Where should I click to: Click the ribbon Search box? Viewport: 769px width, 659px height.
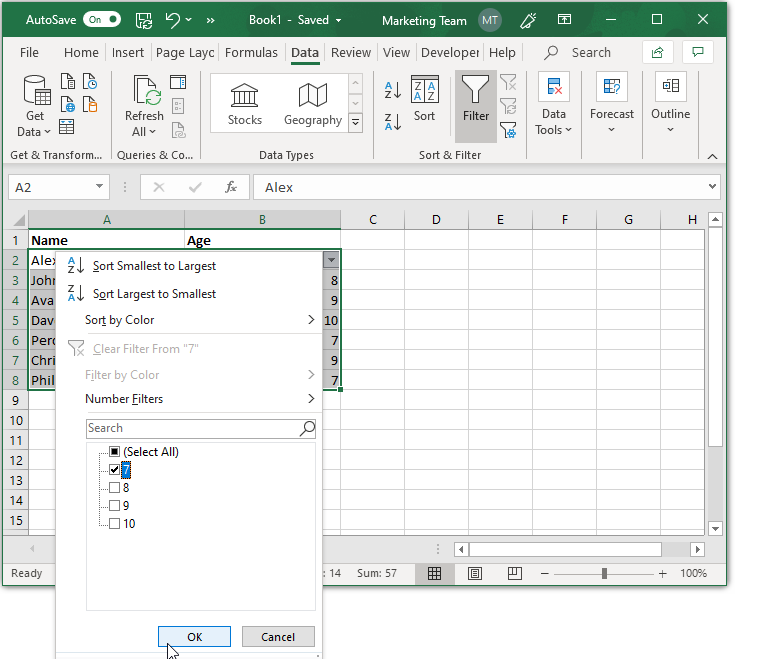[577, 52]
